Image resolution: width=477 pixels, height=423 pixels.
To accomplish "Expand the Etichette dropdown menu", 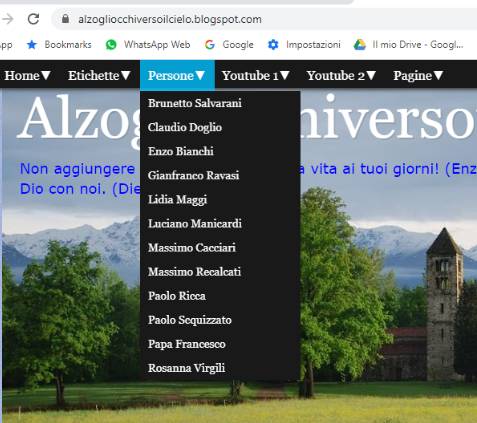I will coord(99,75).
